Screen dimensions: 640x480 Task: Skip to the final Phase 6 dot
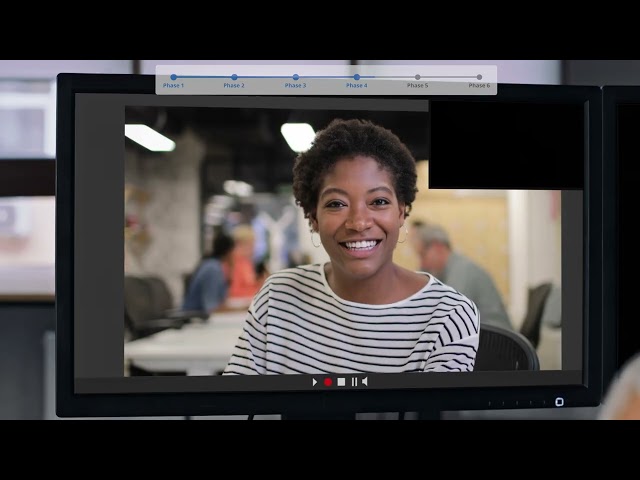[479, 76]
